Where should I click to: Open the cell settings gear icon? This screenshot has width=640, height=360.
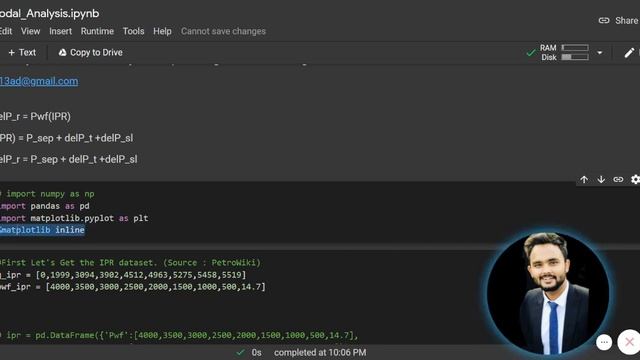[x=635, y=180]
